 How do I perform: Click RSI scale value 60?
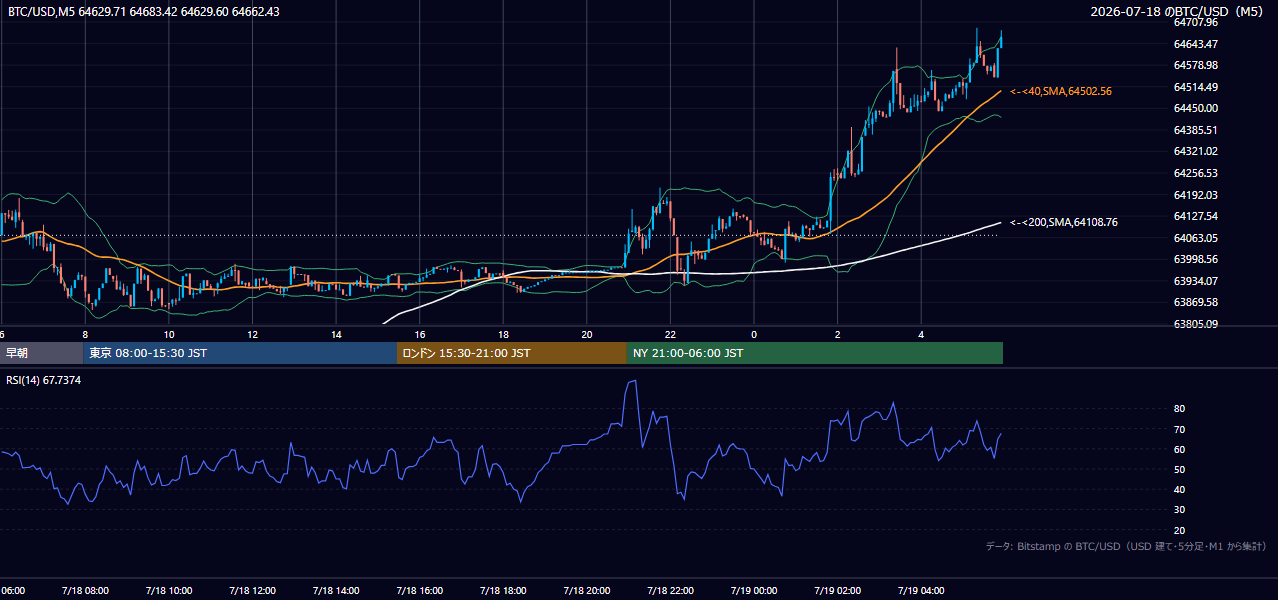1180,449
